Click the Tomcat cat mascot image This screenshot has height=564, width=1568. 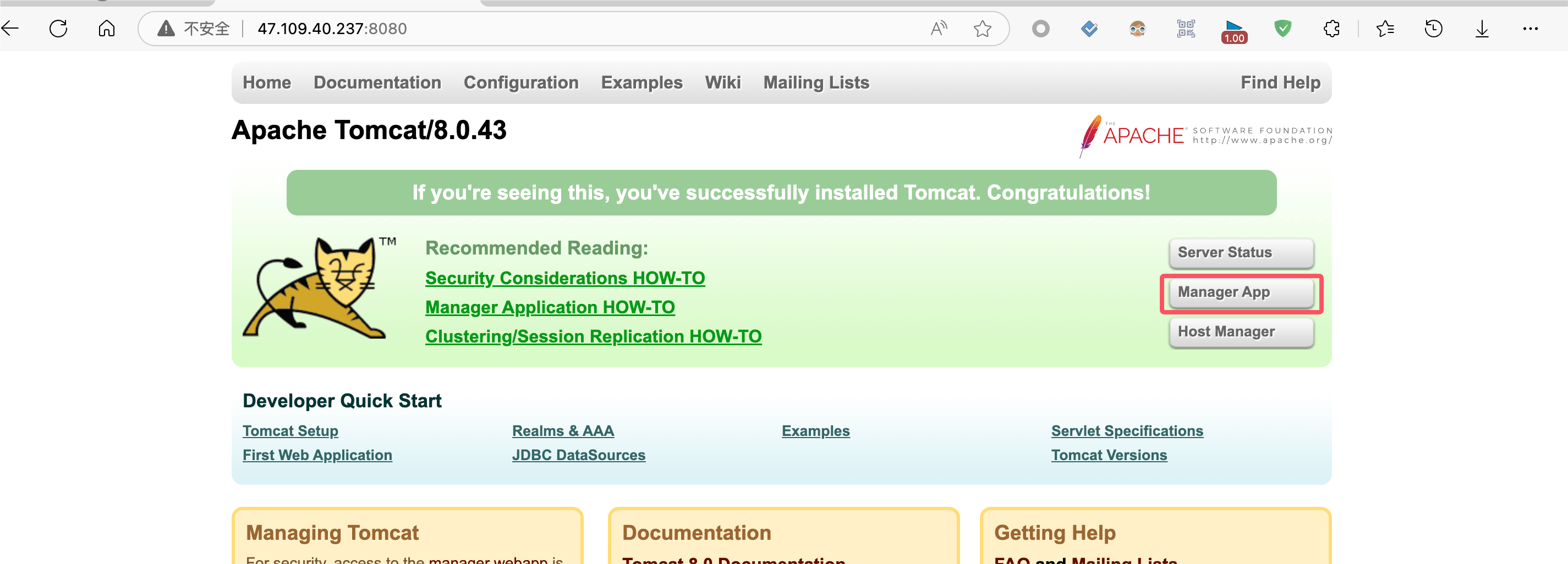pos(320,288)
